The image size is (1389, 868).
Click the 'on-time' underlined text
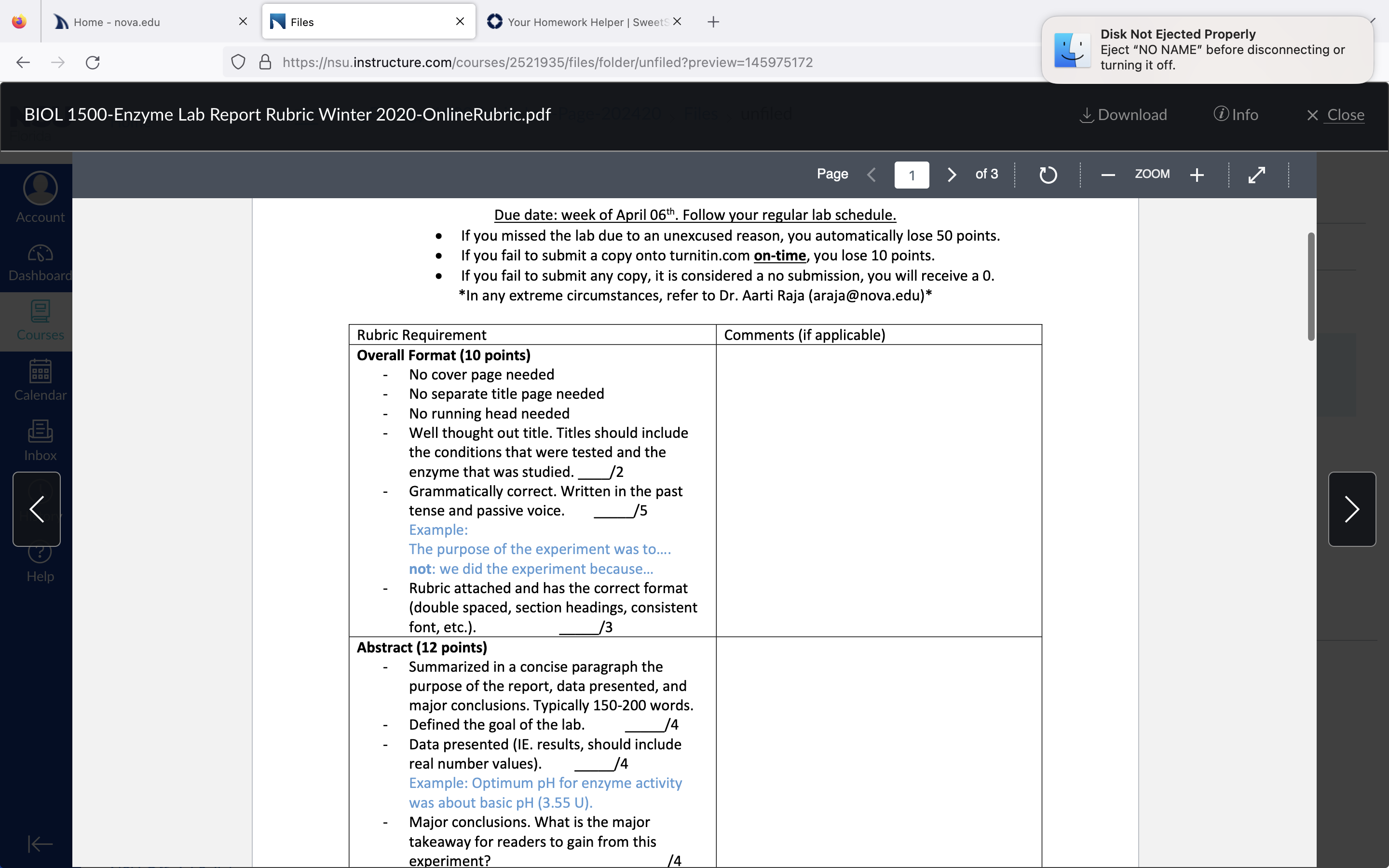point(779,256)
